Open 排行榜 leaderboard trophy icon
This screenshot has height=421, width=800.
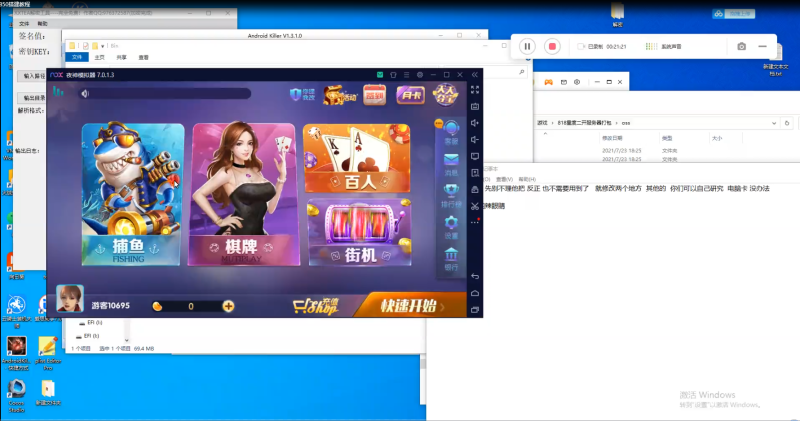pyautogui.click(x=451, y=196)
